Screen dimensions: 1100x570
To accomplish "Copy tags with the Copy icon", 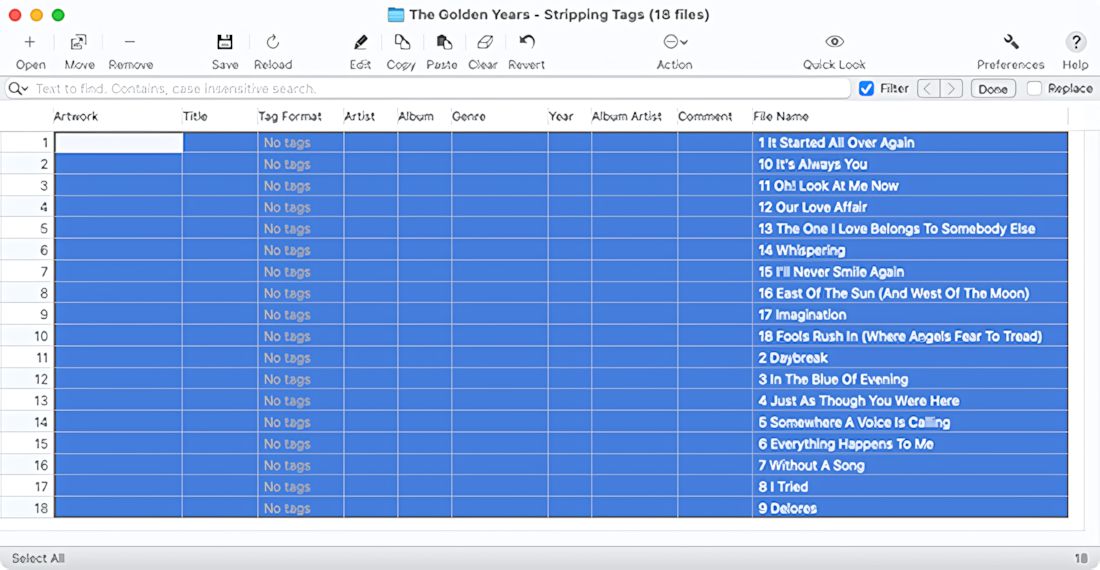I will pyautogui.click(x=402, y=42).
